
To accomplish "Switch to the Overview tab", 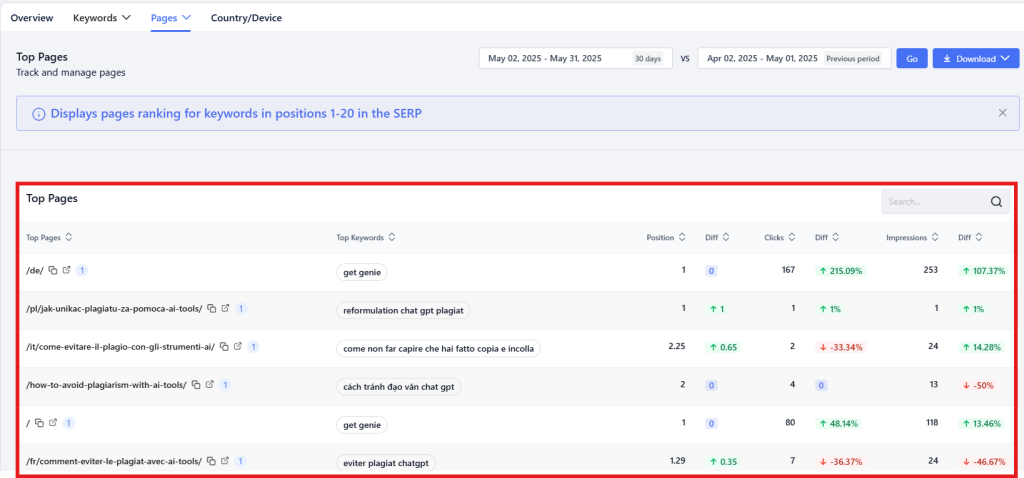I will [x=32, y=18].
